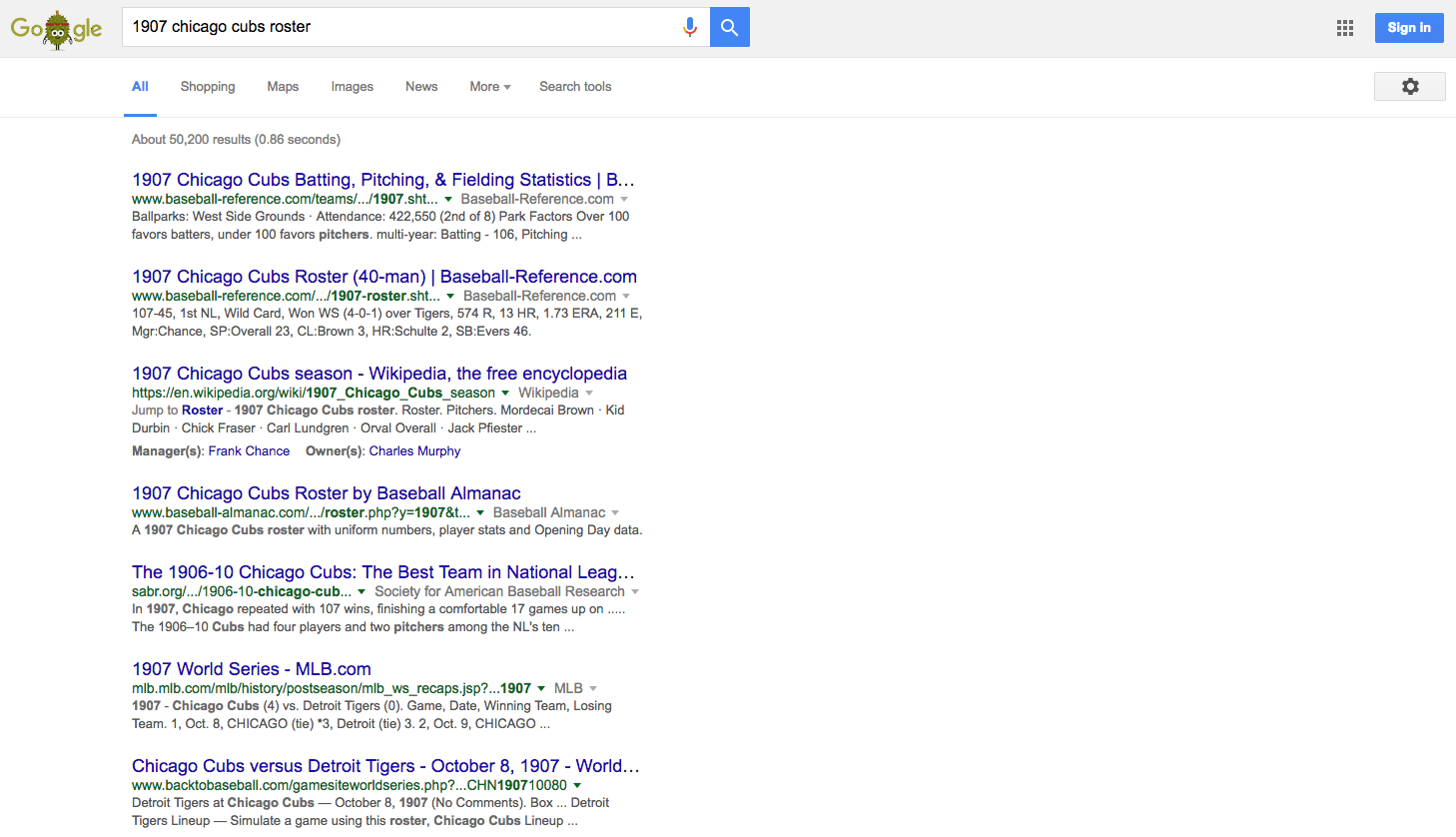Switch to Maps results tab
Screen dimensions: 1456x837
click(x=283, y=87)
